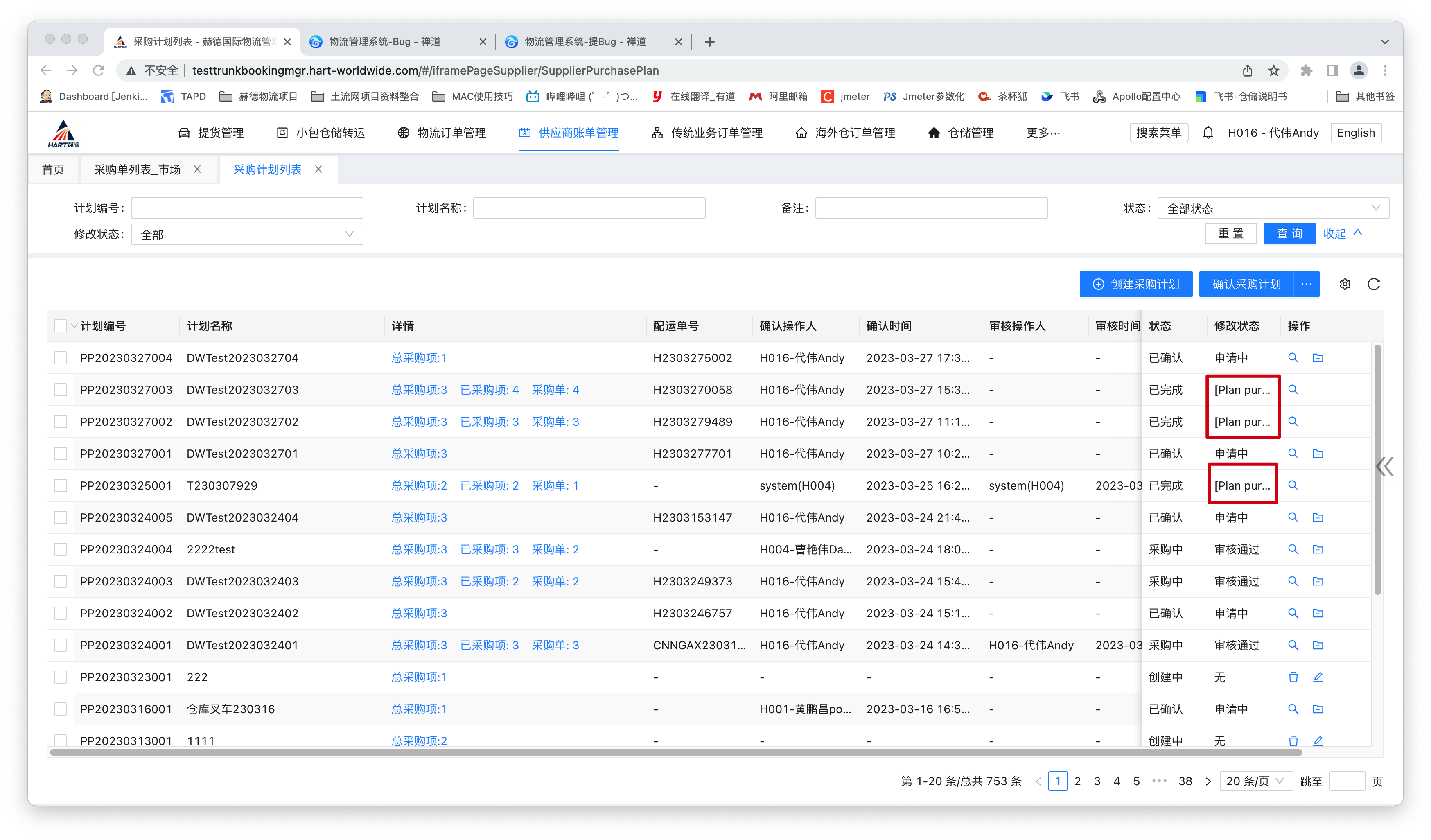Bookmark page with the star icon
Image resolution: width=1431 pixels, height=840 pixels.
click(x=1274, y=70)
